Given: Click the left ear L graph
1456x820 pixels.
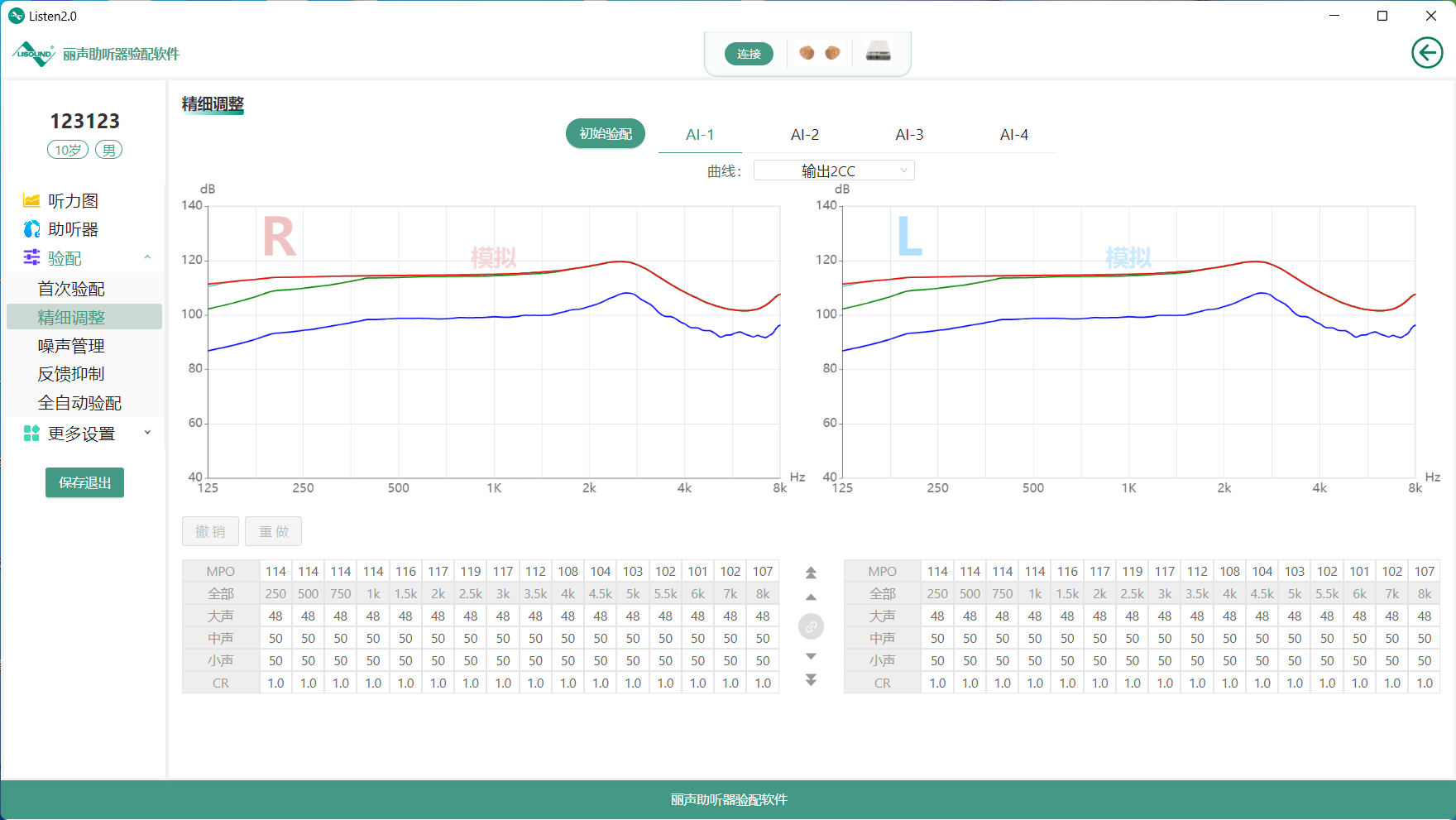Looking at the screenshot, I should click(x=1128, y=342).
